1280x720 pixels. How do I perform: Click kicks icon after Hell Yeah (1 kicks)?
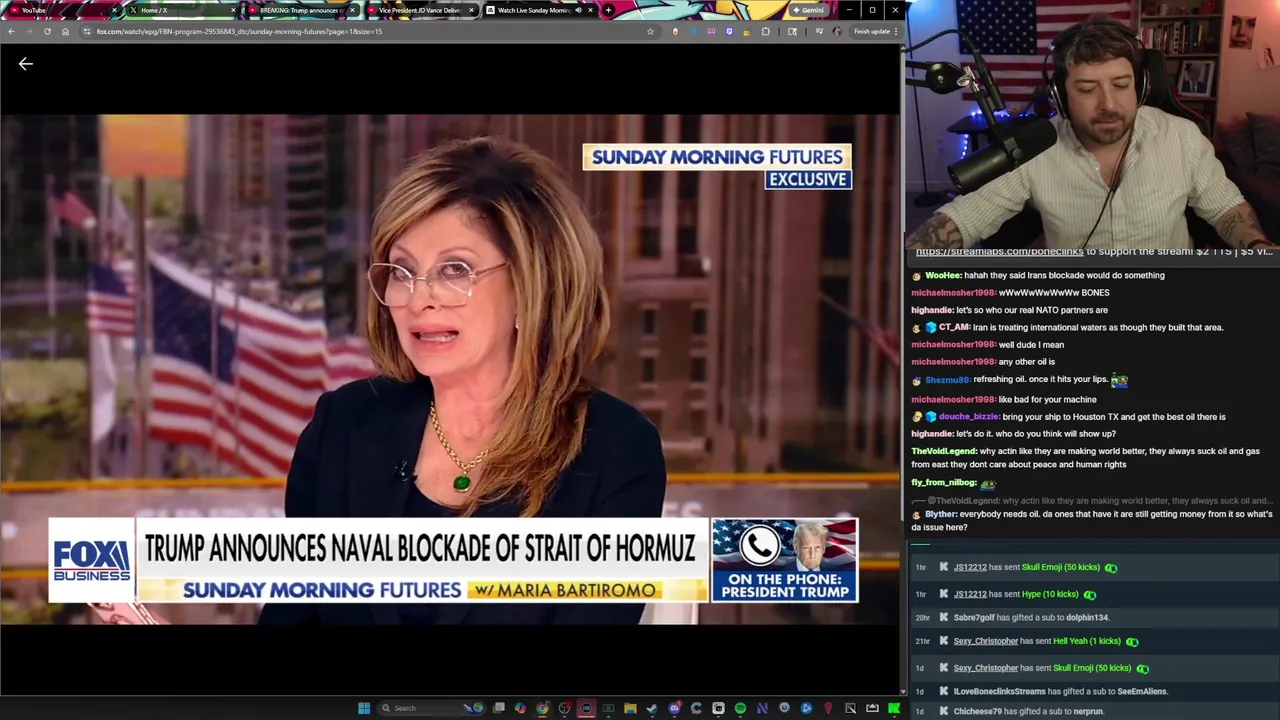1132,642
